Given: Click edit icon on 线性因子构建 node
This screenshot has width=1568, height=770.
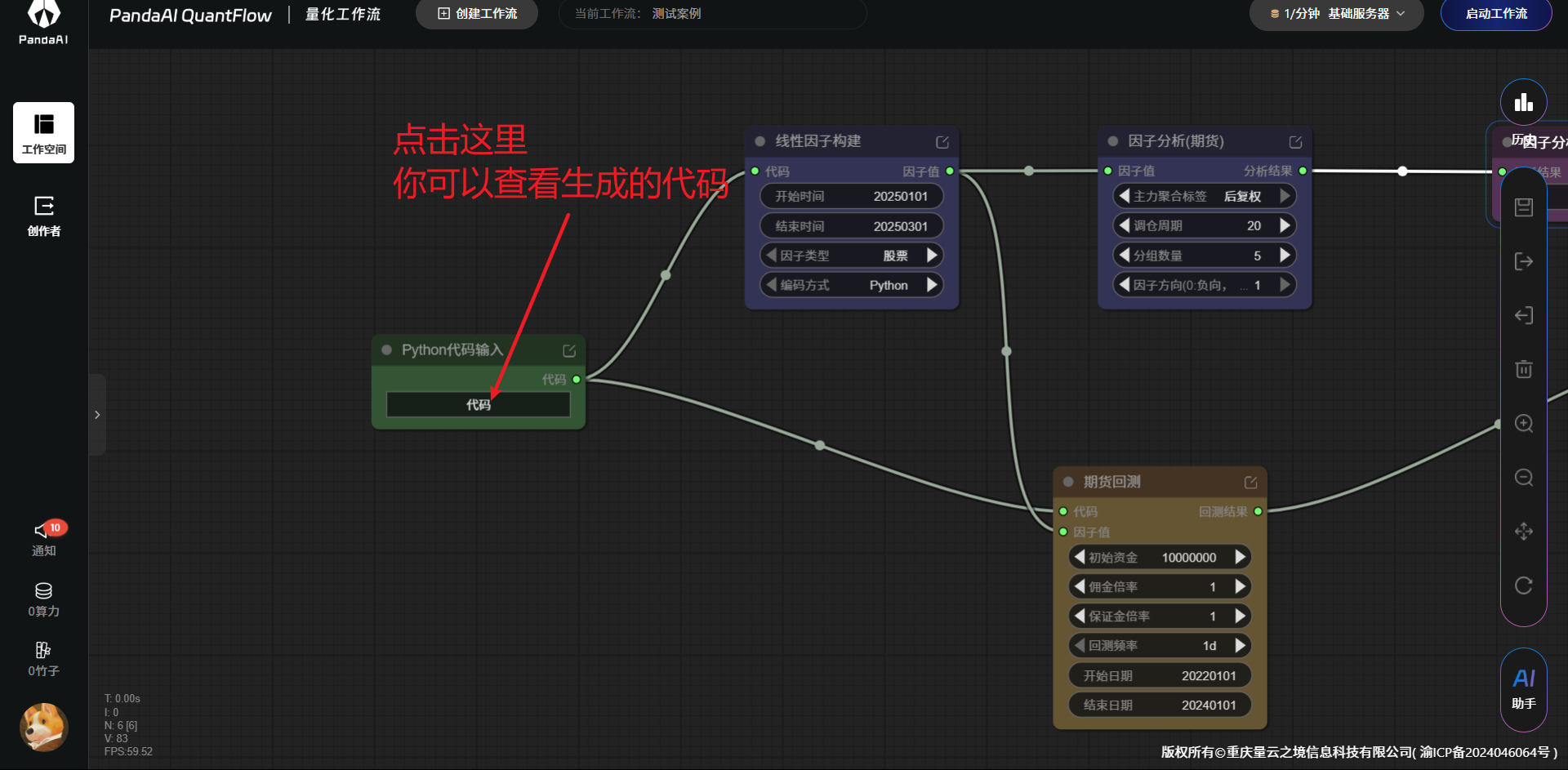Looking at the screenshot, I should coord(942,142).
